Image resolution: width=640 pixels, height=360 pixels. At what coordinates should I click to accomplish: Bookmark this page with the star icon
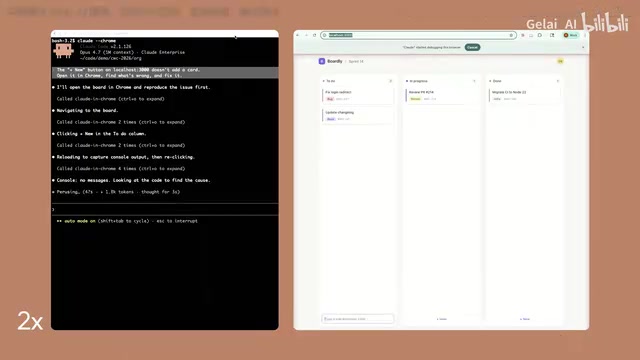(x=511, y=35)
